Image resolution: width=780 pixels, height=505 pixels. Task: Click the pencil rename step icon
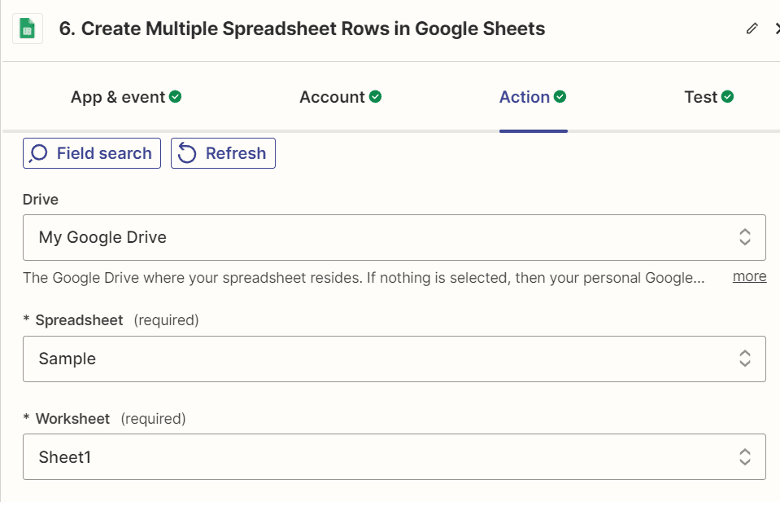[752, 29]
